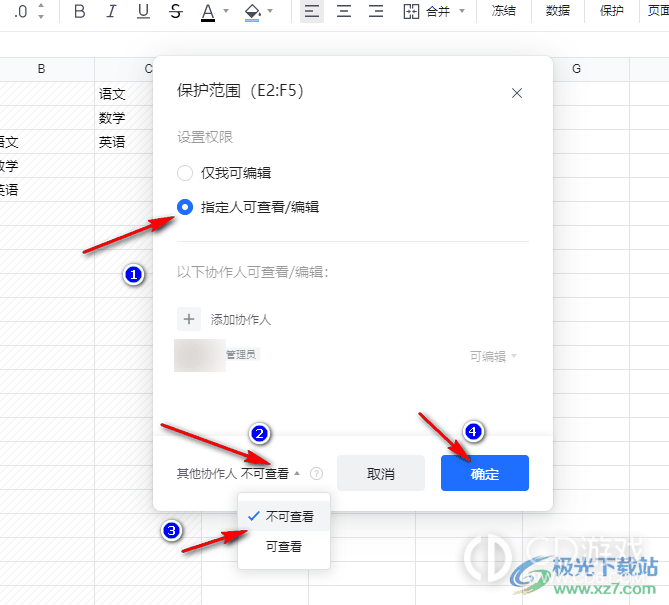Click the 确定 button
Image resolution: width=669 pixels, height=605 pixels.
pos(484,474)
